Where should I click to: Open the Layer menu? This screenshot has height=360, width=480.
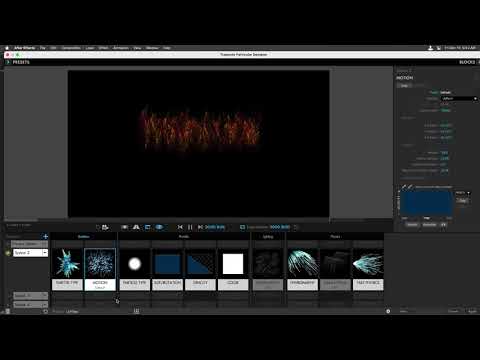click(x=90, y=48)
